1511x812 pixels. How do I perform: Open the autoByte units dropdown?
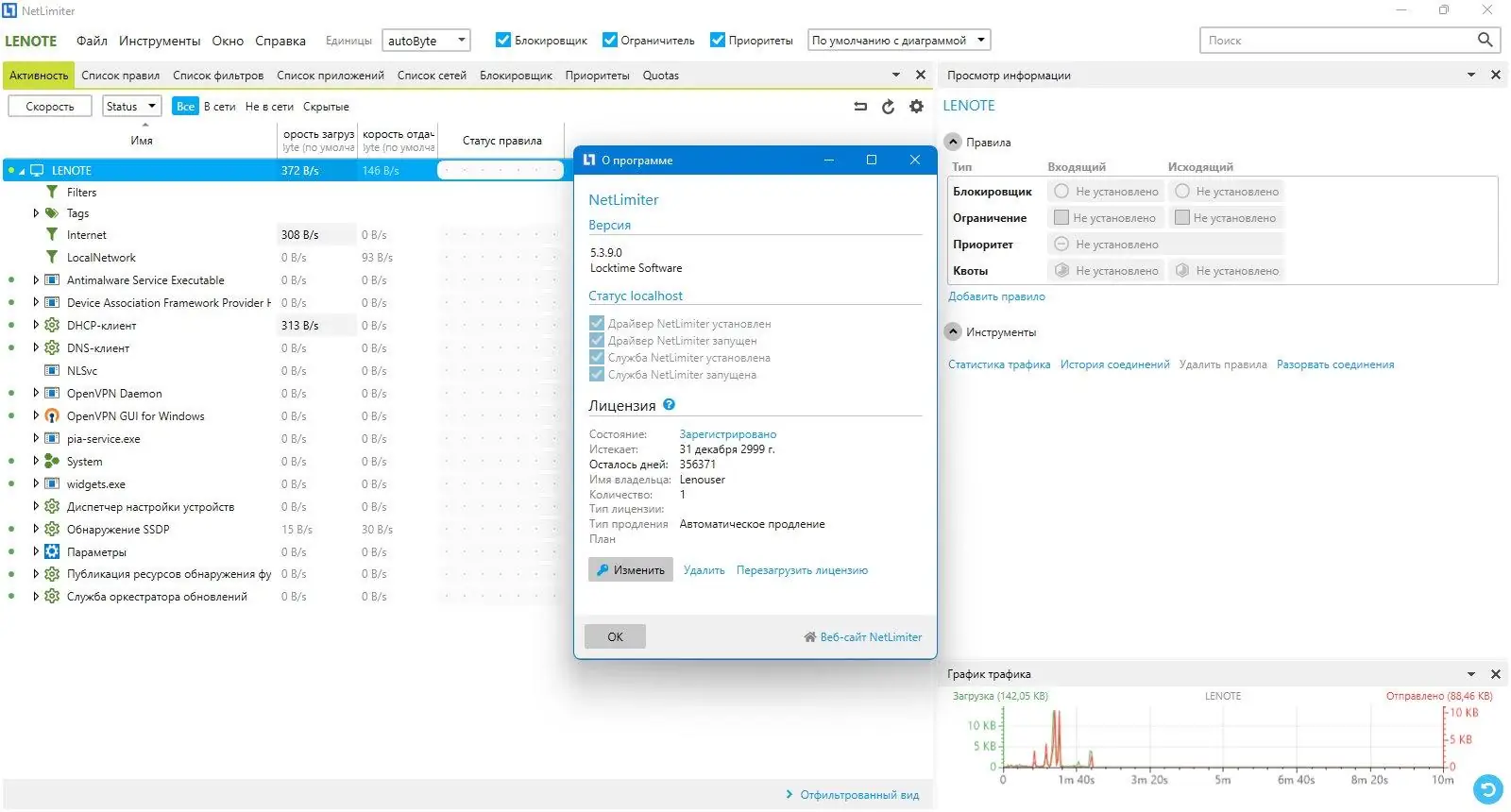426,40
